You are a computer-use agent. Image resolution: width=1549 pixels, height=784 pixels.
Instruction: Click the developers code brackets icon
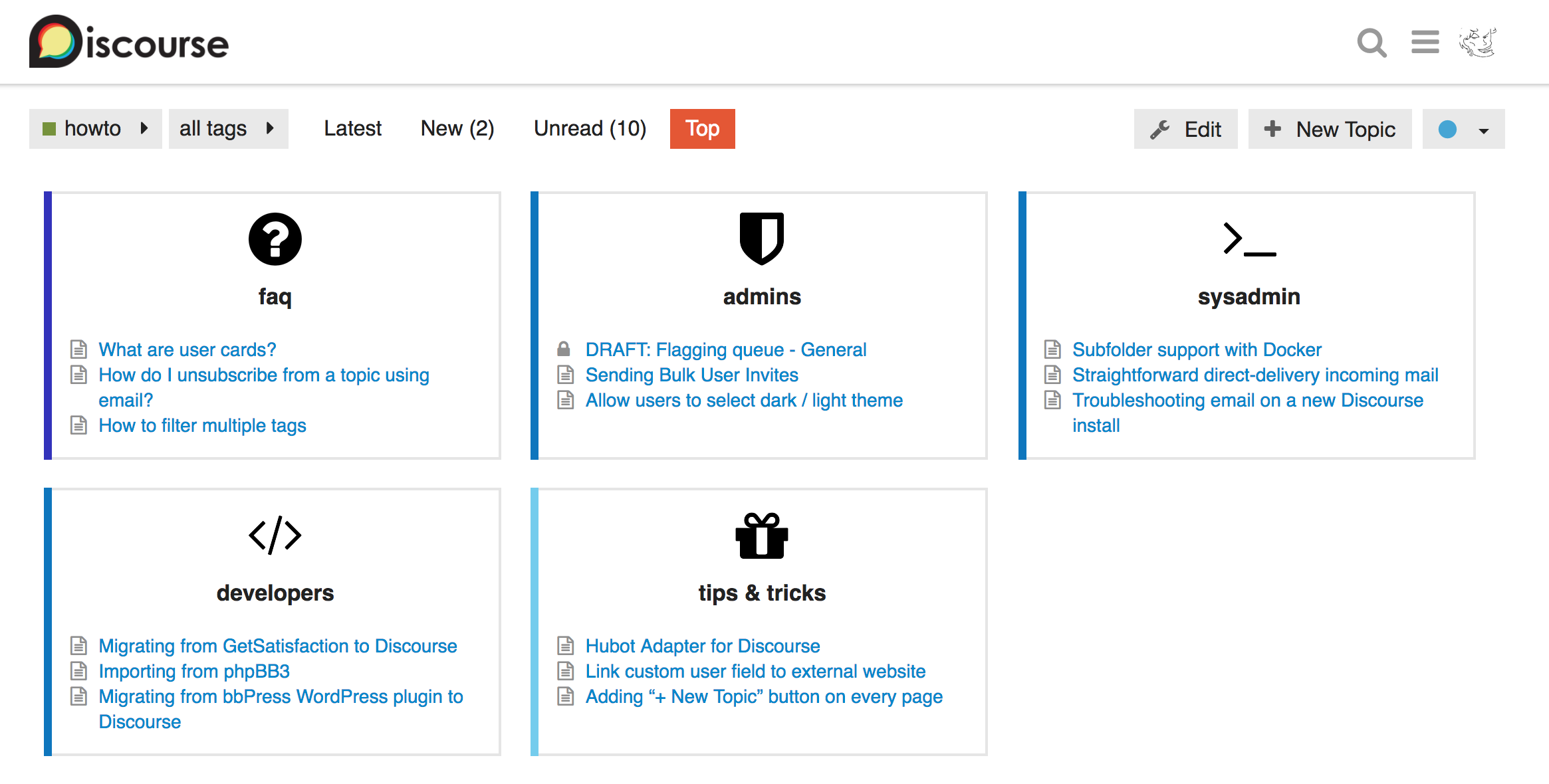(x=275, y=535)
